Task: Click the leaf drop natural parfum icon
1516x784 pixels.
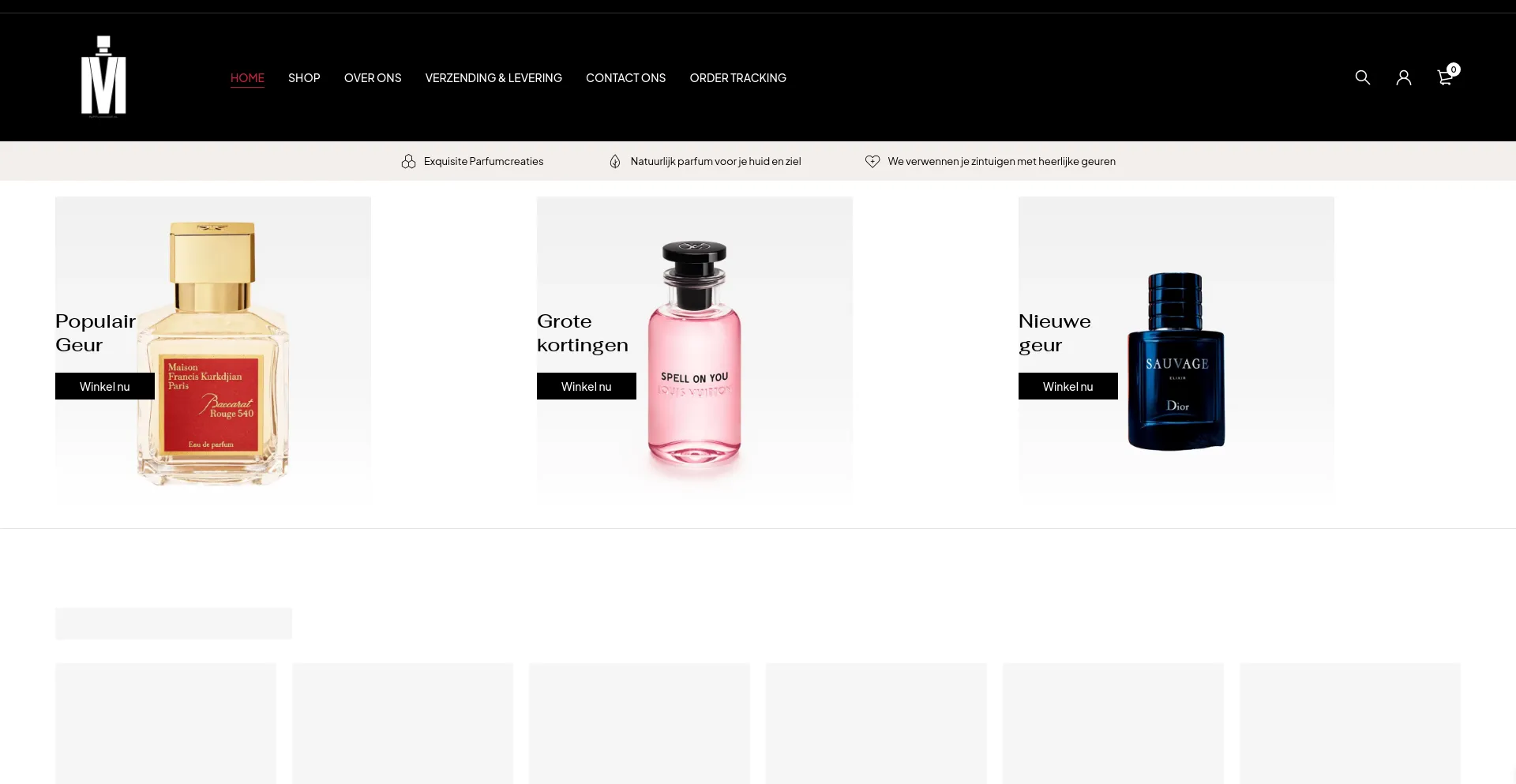Action: point(615,161)
